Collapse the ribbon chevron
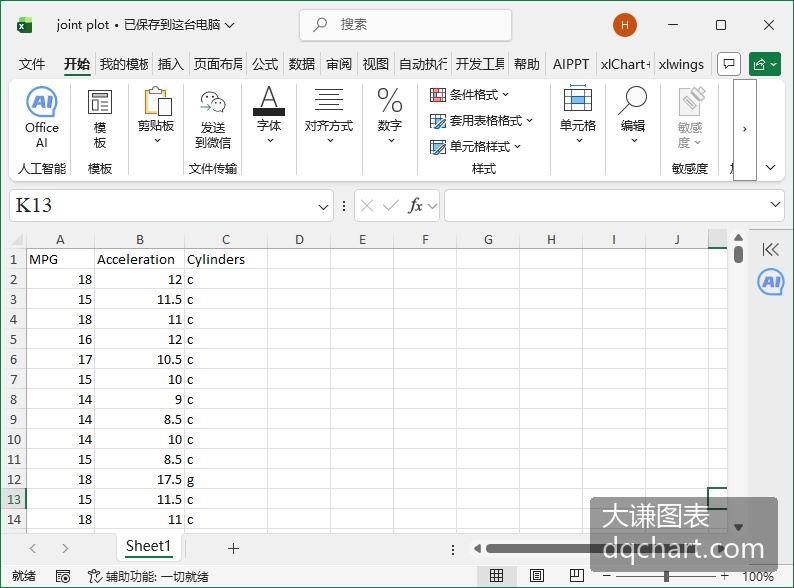This screenshot has height=588, width=794. pos(770,167)
